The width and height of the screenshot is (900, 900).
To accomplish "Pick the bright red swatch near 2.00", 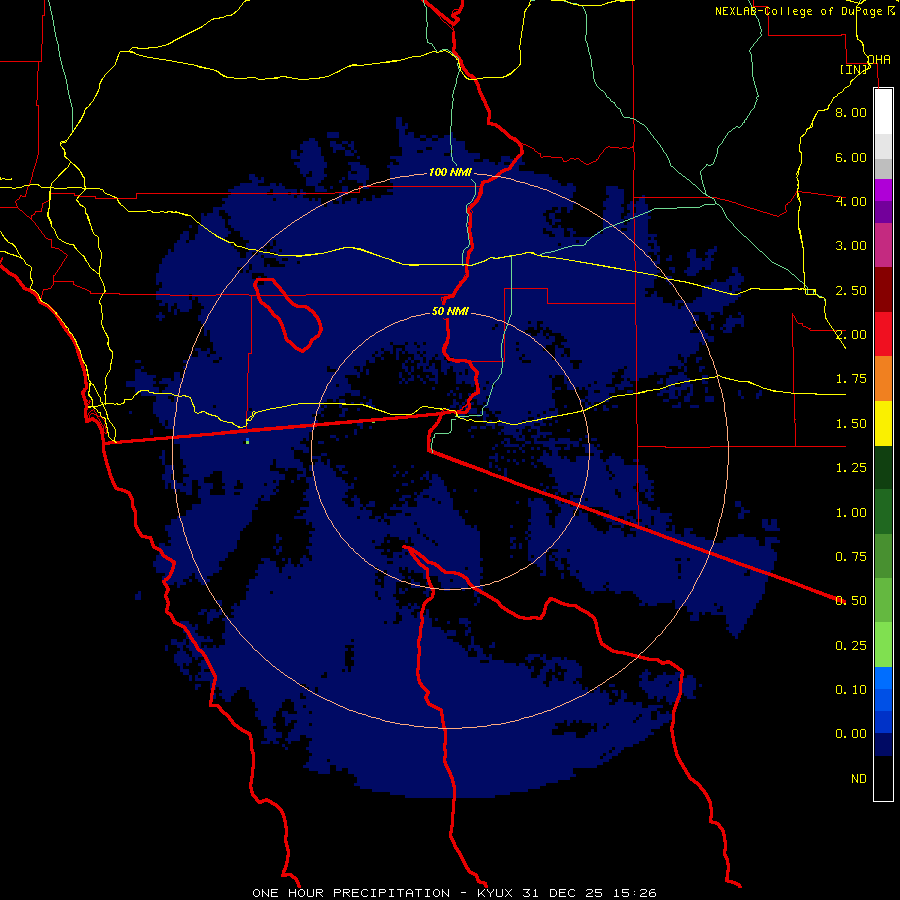I will (883, 334).
